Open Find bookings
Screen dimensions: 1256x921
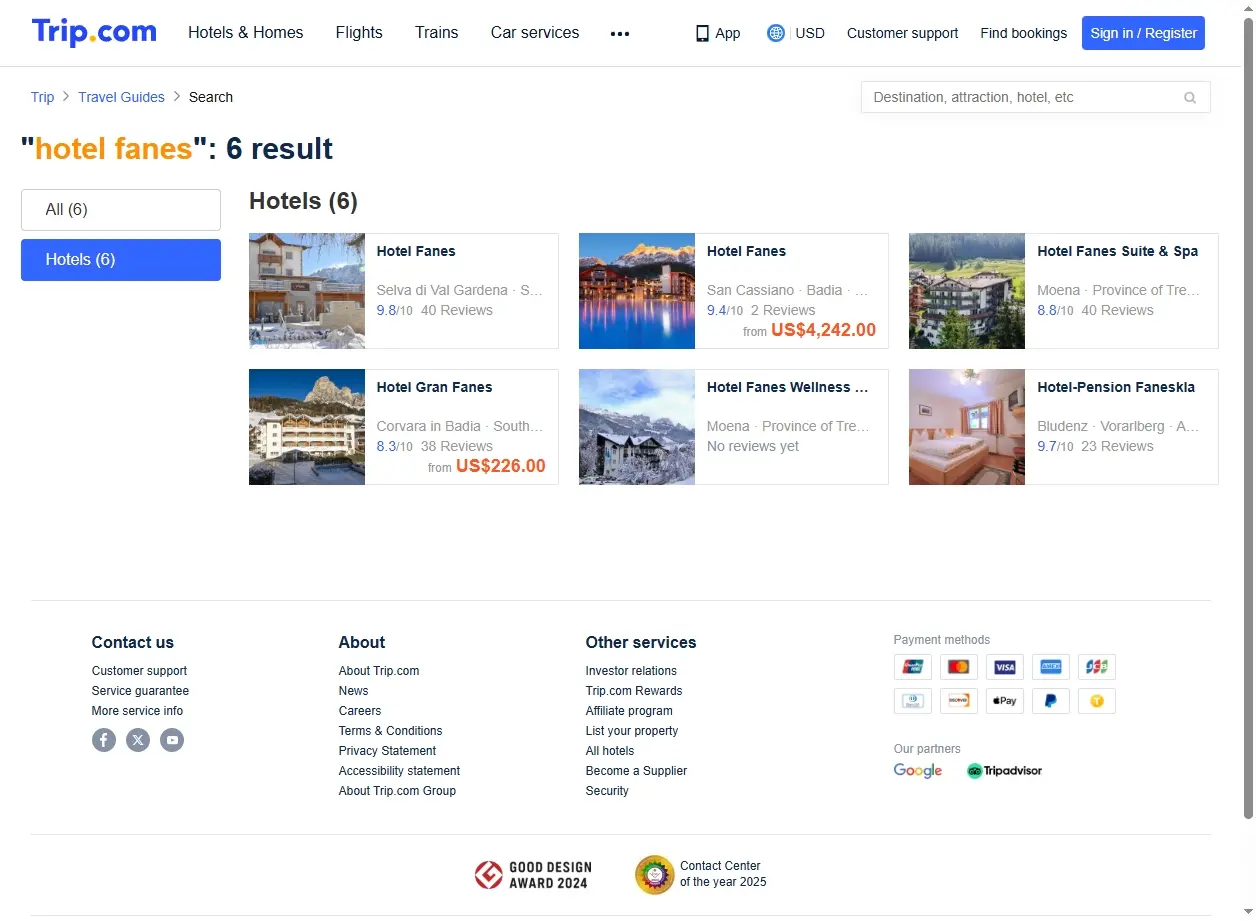tap(1024, 33)
